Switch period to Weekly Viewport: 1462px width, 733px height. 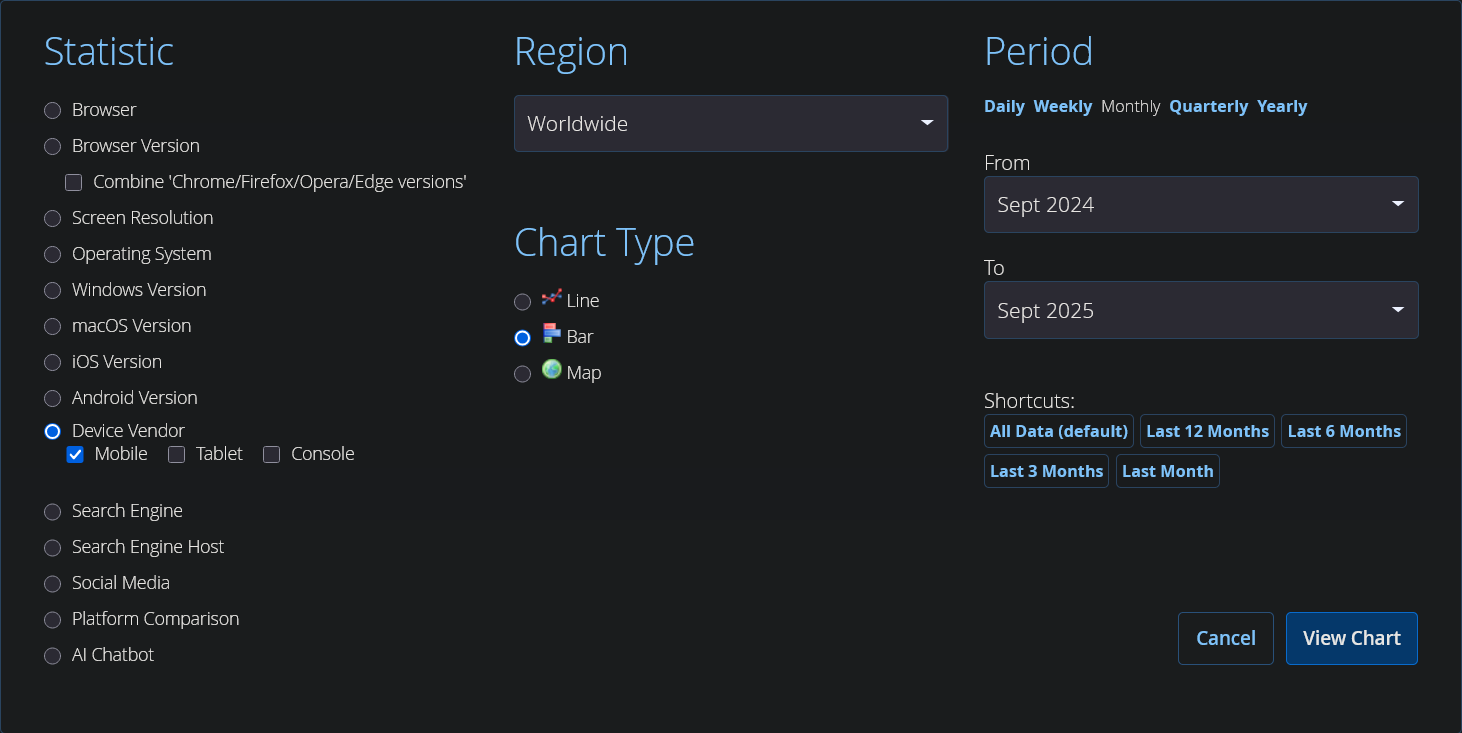point(1062,106)
